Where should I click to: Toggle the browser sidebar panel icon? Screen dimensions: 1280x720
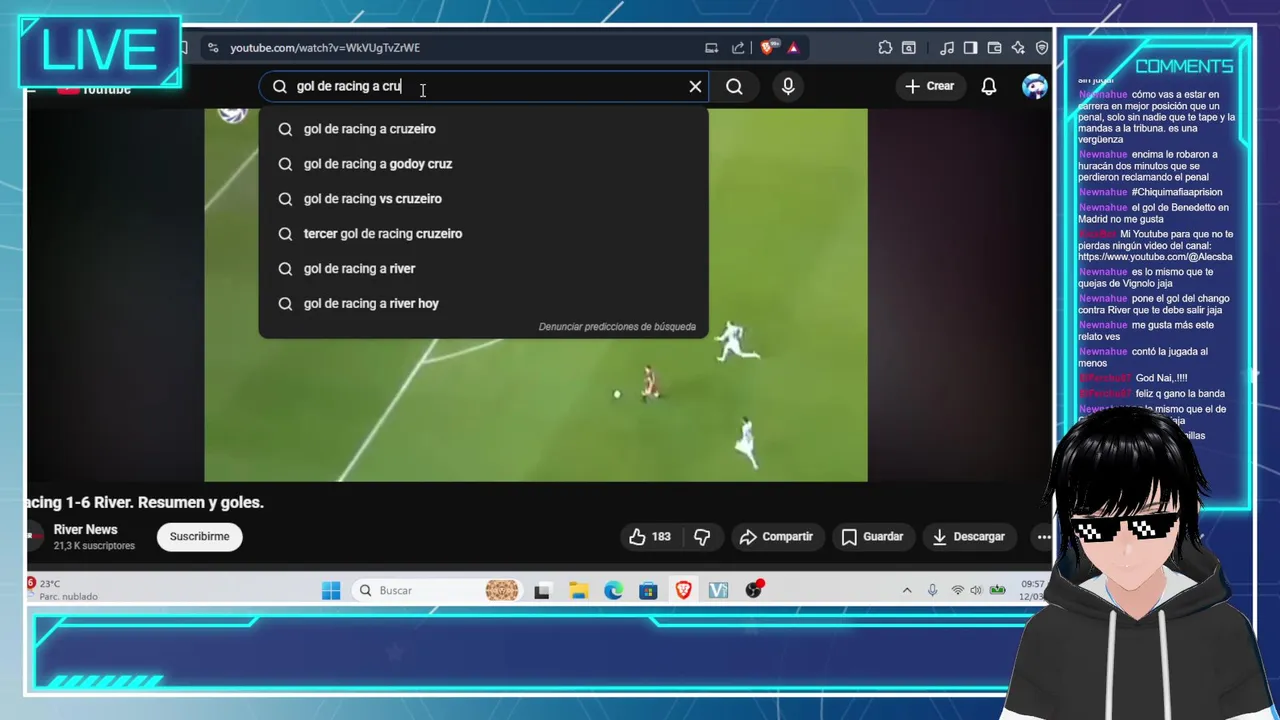pos(970,48)
